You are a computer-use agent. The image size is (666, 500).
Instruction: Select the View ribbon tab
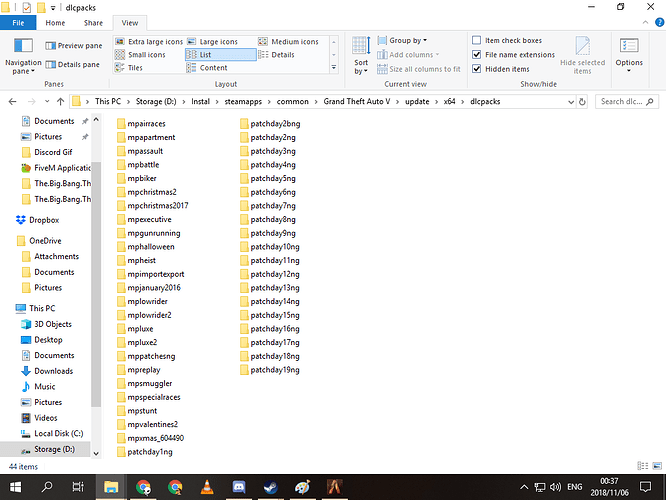click(130, 23)
